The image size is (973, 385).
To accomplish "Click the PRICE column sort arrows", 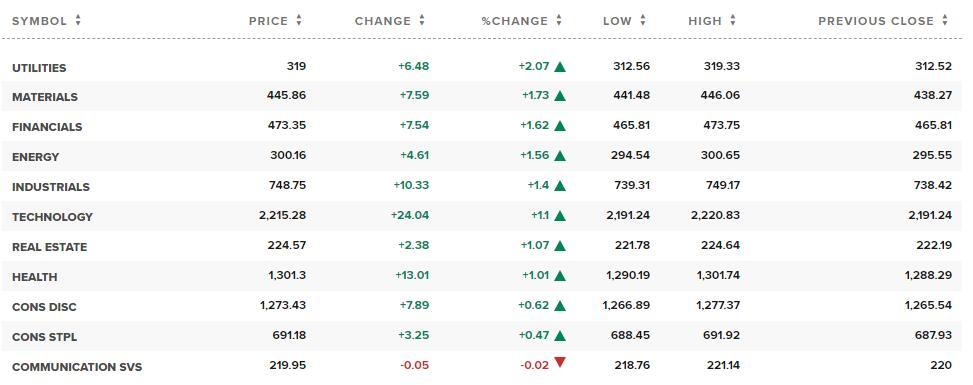I will 299,20.
